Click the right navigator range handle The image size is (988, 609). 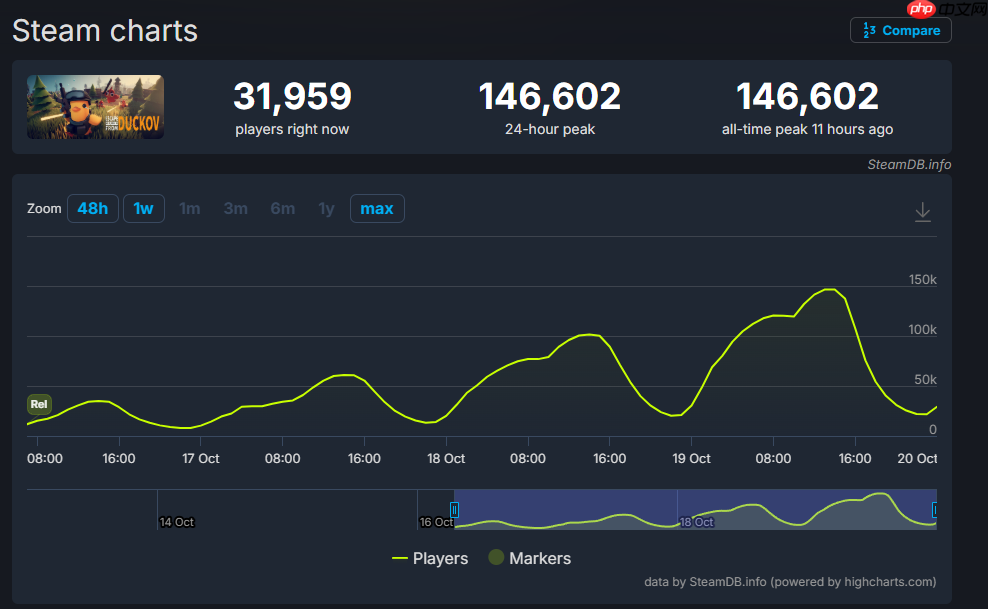(935, 510)
